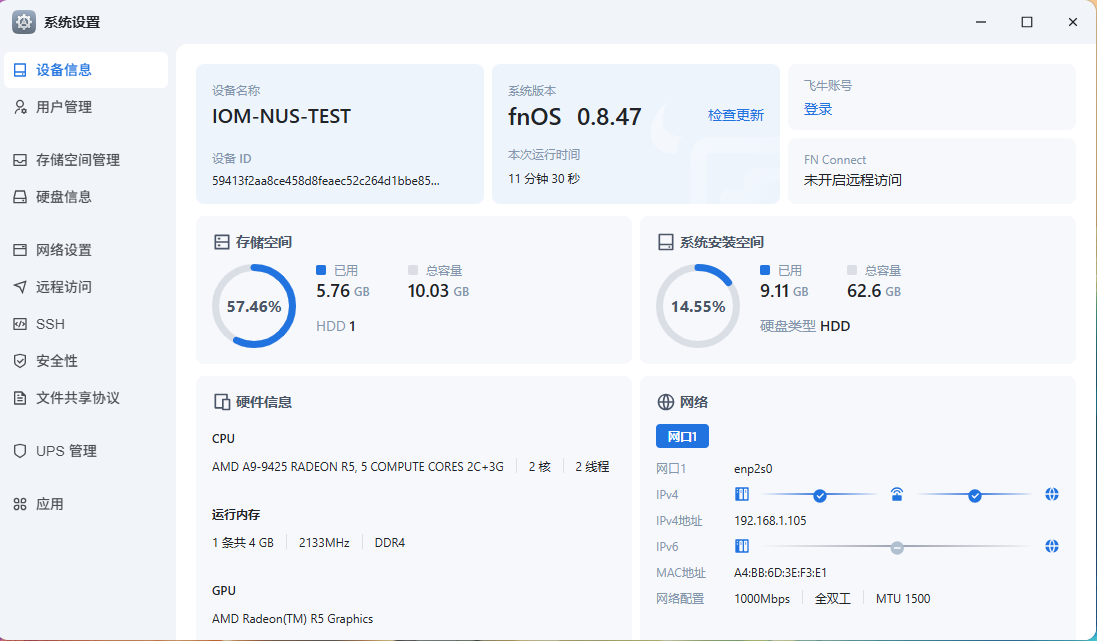
Task: Open 用户管理 in the sidebar
Action: (86, 107)
